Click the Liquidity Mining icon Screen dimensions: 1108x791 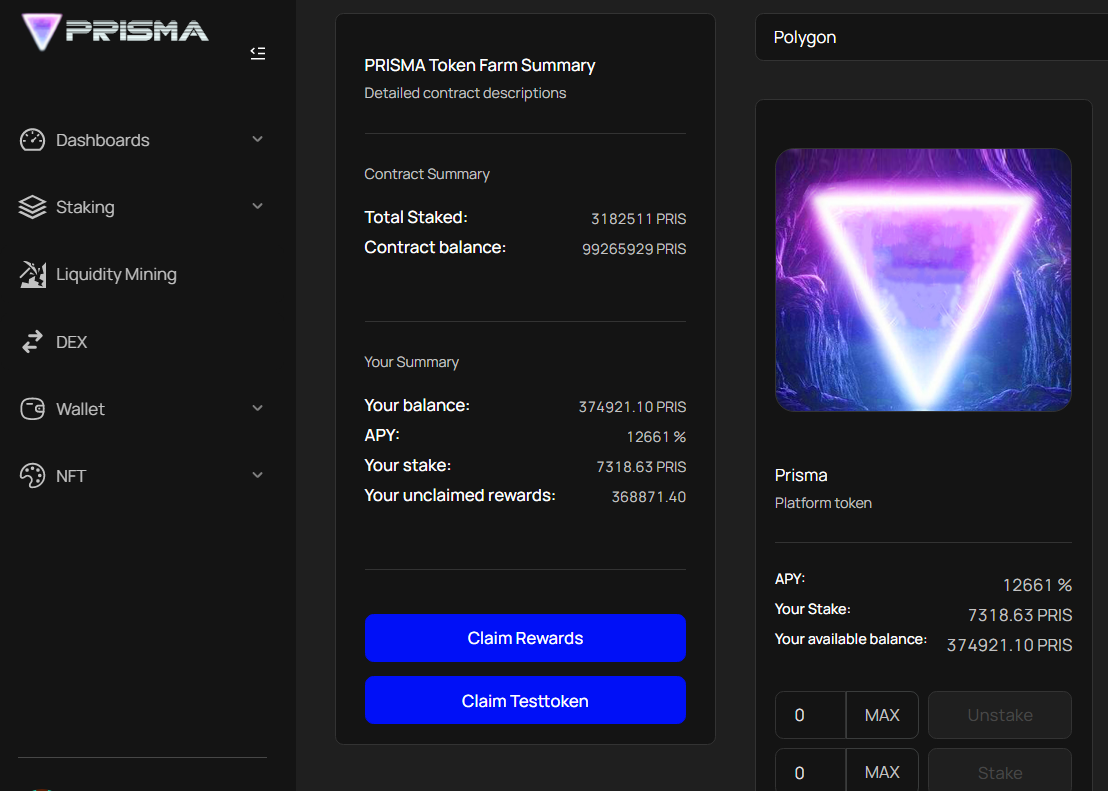tap(33, 273)
